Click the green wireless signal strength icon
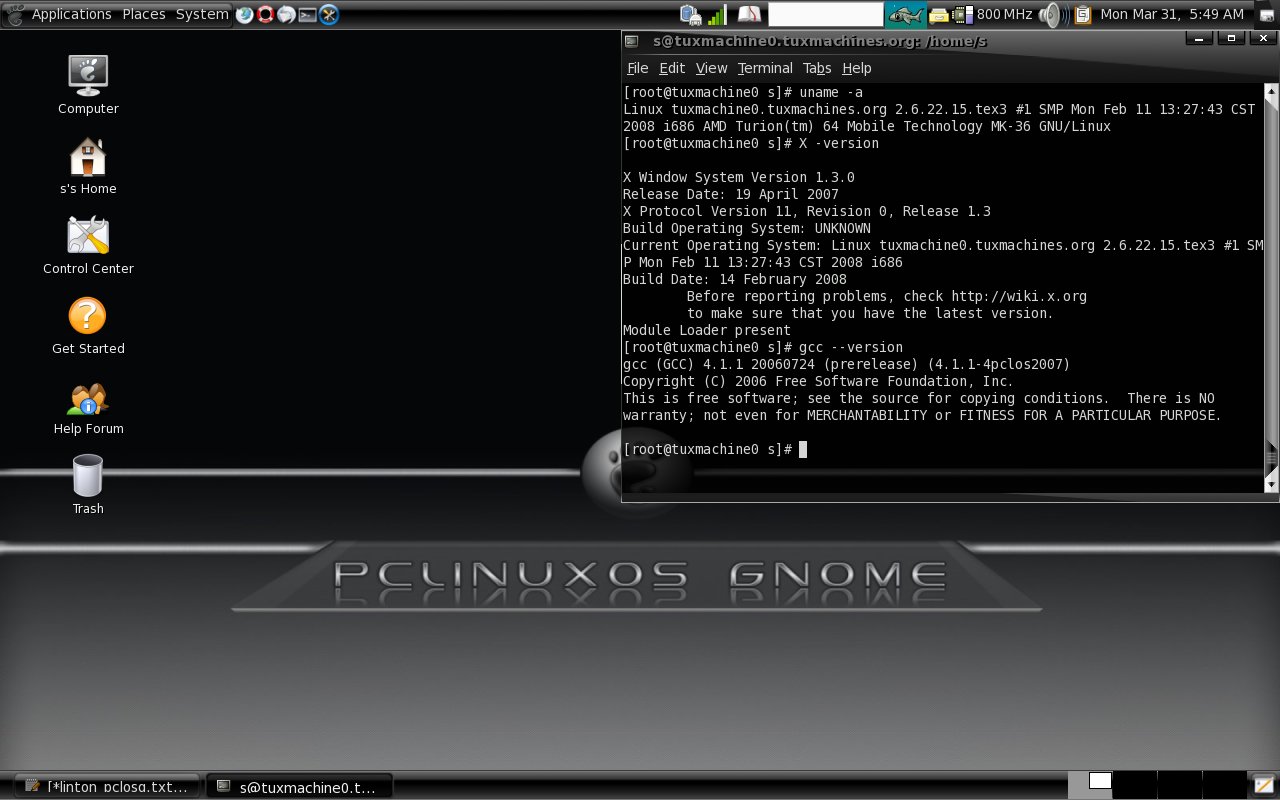Viewport: 1280px width, 800px height. pyautogui.click(x=717, y=14)
